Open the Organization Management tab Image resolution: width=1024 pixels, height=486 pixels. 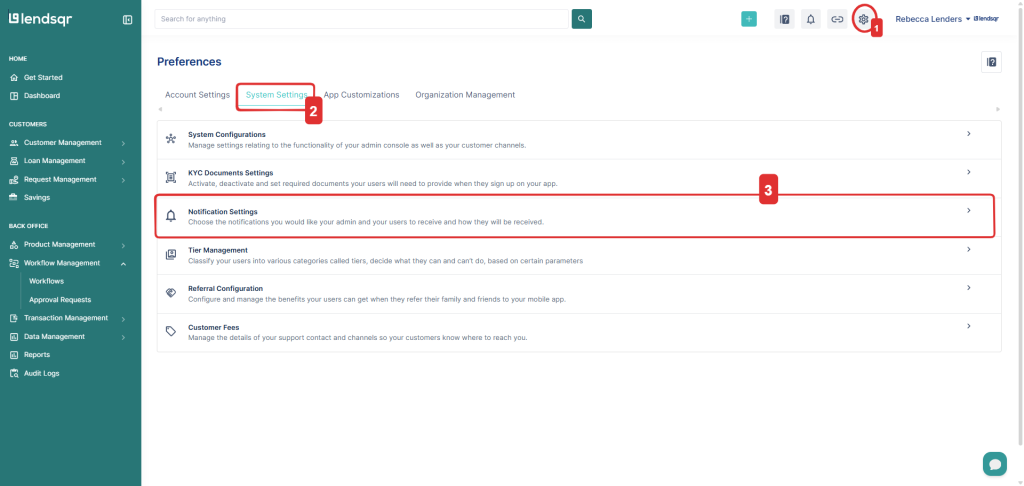(465, 95)
